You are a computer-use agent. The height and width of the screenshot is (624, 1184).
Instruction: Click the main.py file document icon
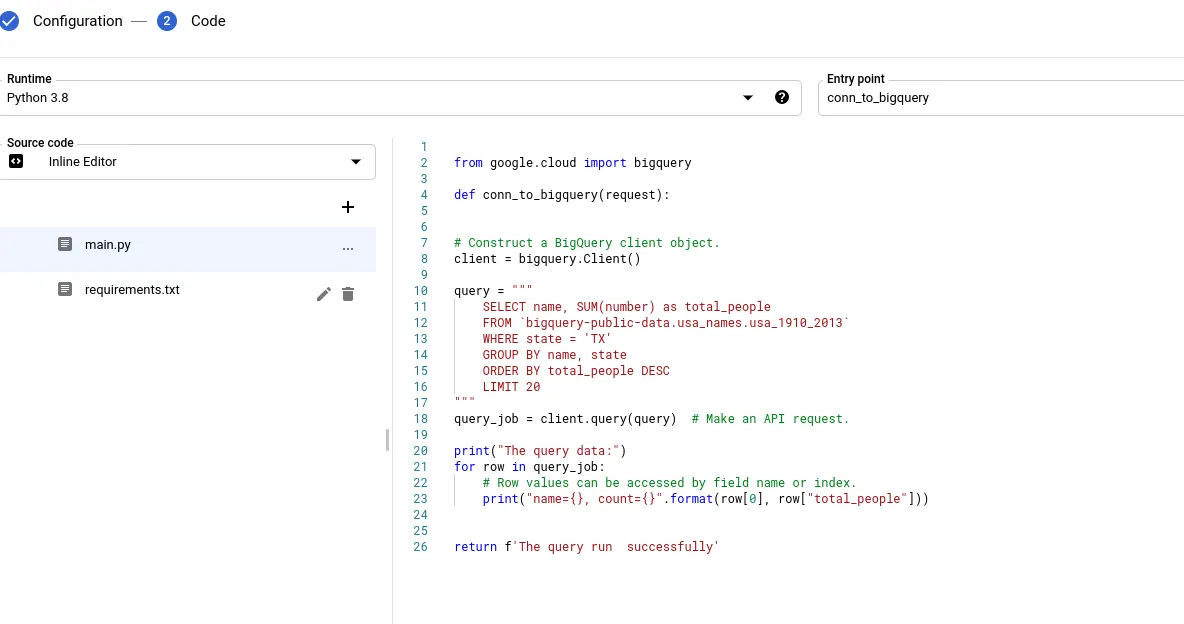(65, 244)
